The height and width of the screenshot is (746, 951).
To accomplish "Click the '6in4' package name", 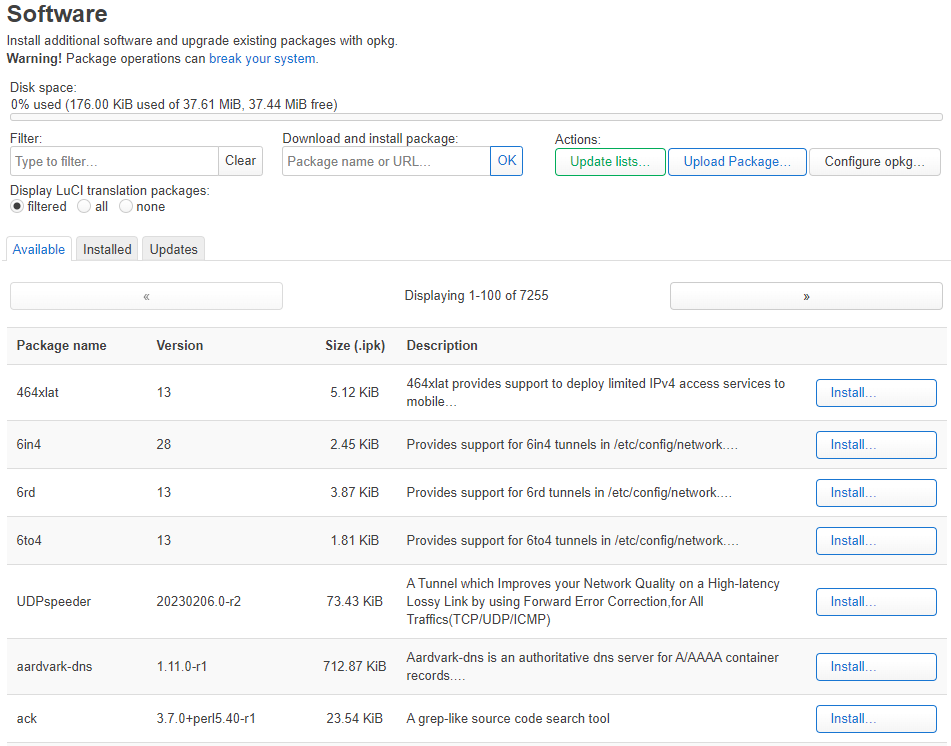I will [x=29, y=445].
